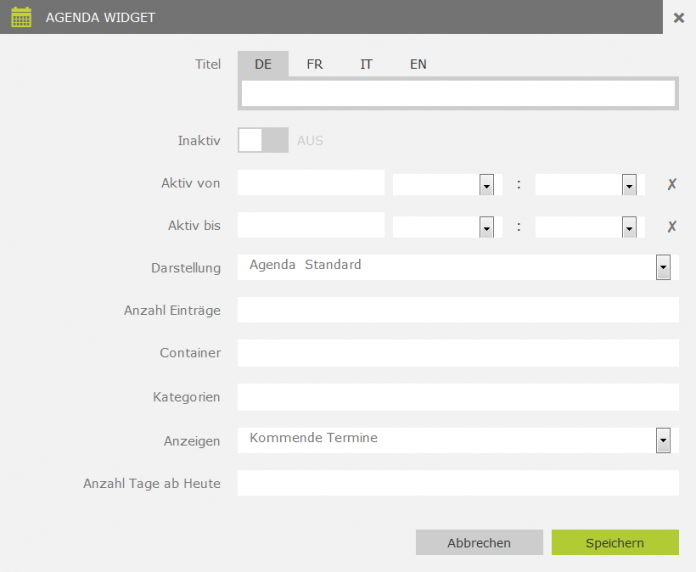Screen dimensions: 696x572
Task: Focus the Aktiv bis date field
Action: pos(311,225)
